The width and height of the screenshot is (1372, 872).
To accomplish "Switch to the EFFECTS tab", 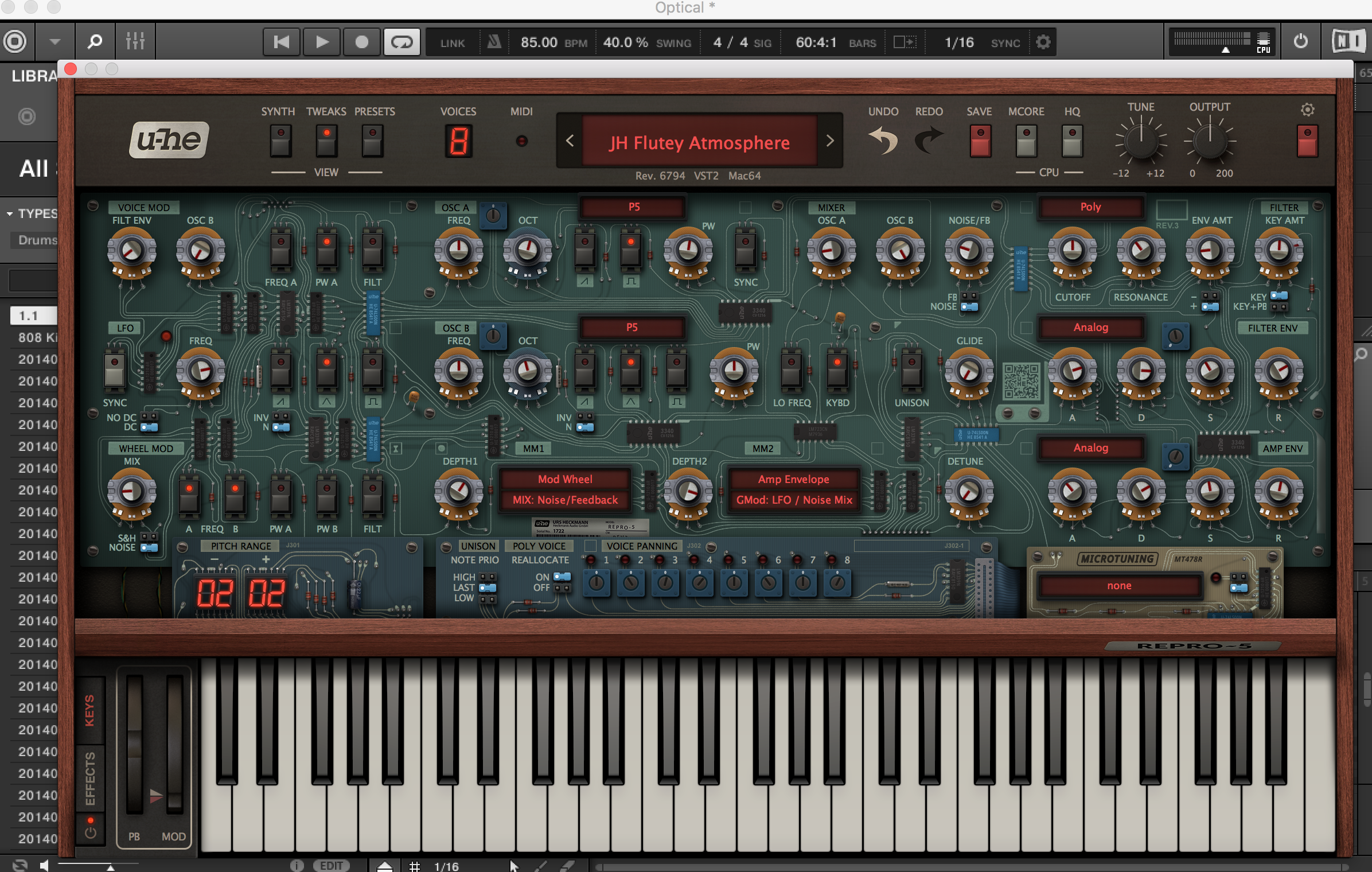I will (90, 778).
